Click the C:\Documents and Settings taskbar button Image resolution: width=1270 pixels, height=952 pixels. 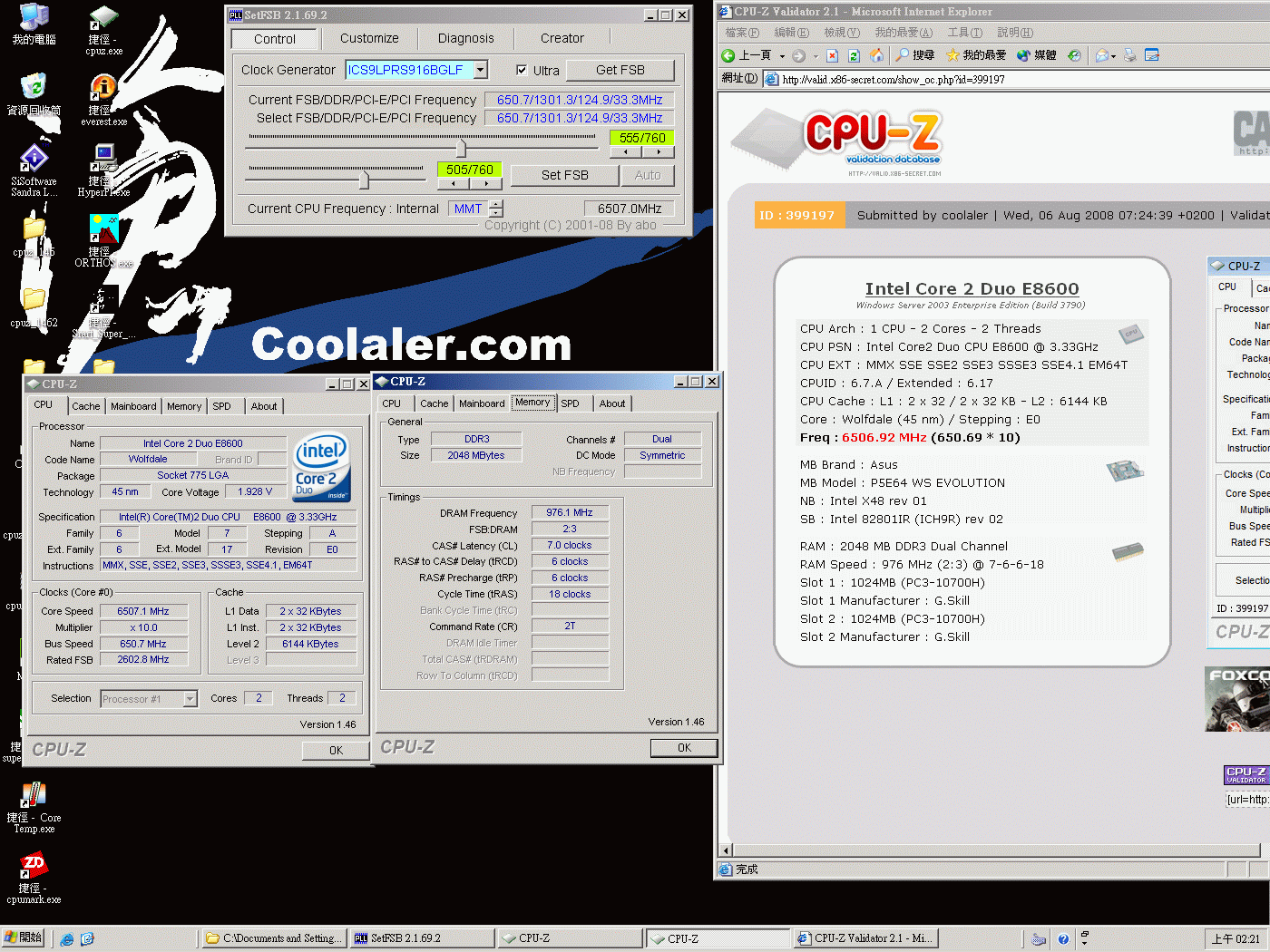[274, 938]
